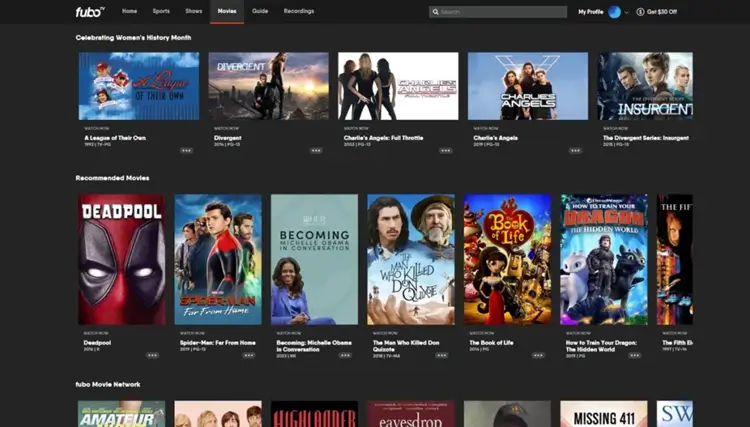750x427 pixels.
Task: Open the Charlie's Angels: Full Throttle thumbnail
Action: coord(398,86)
